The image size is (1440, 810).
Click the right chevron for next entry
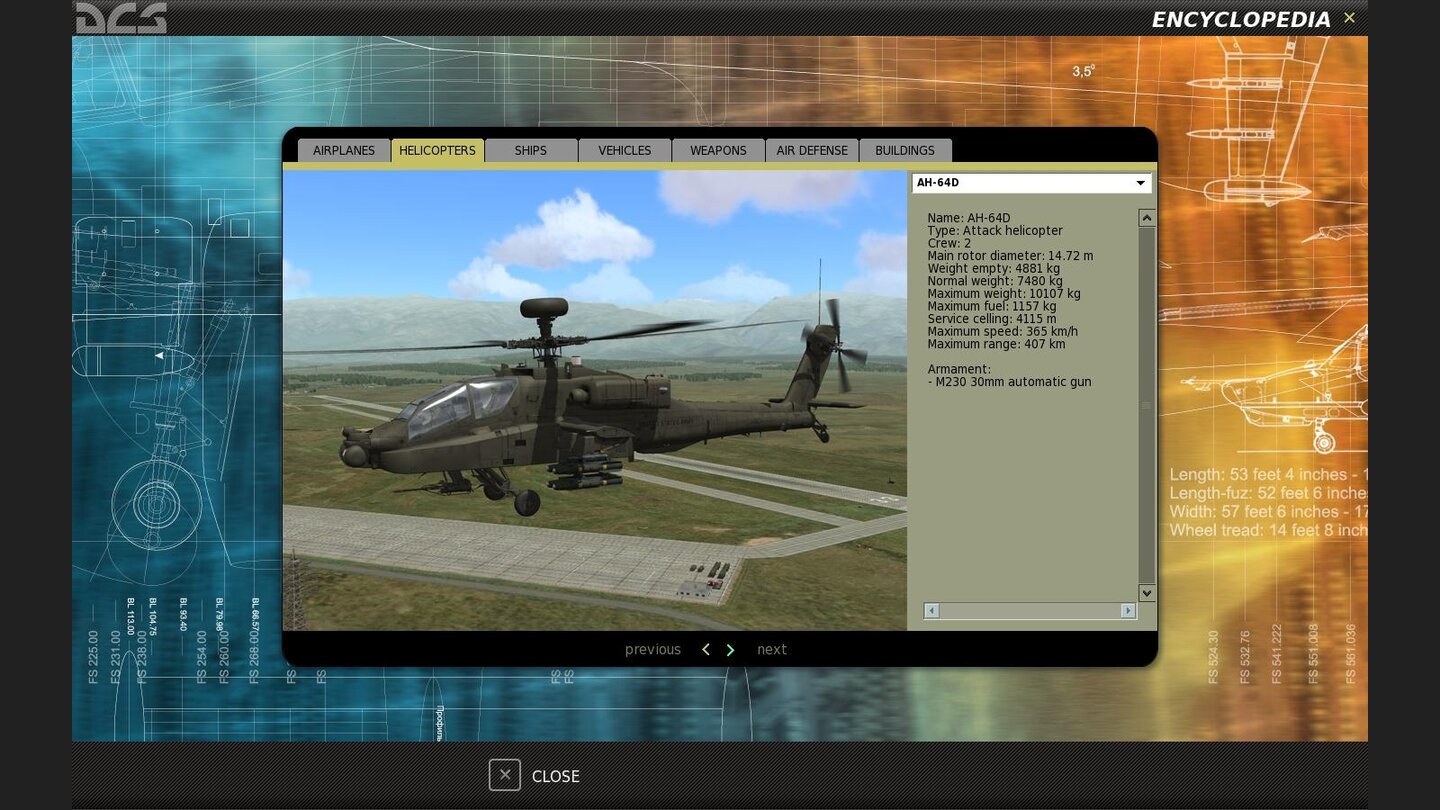click(730, 650)
